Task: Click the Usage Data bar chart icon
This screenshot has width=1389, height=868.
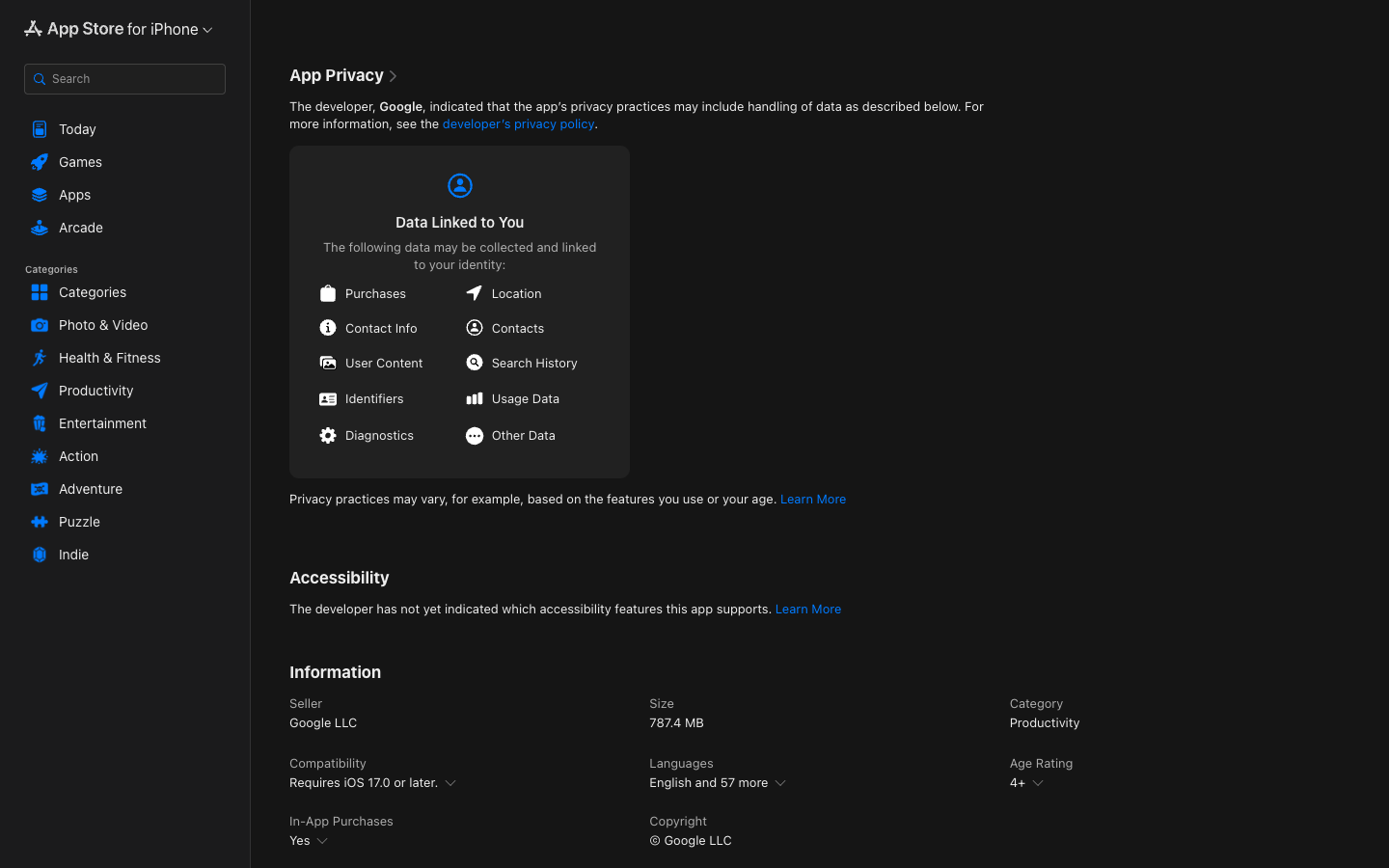Action: pyautogui.click(x=475, y=398)
